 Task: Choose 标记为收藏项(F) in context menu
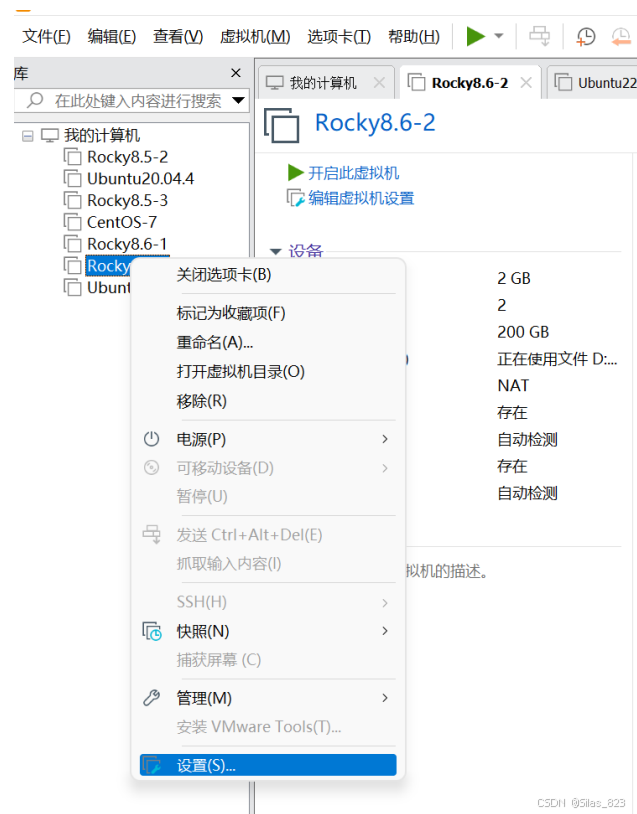(x=268, y=313)
